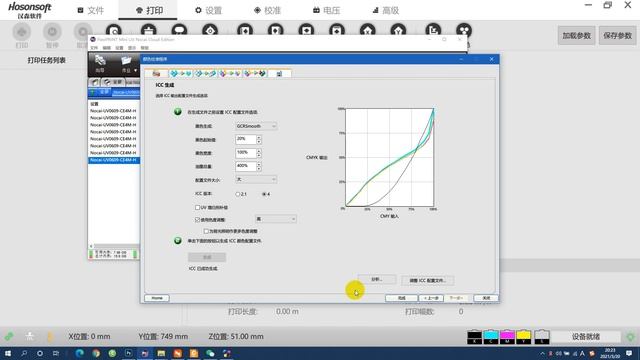Click the 400% value input field

[x=246, y=167]
